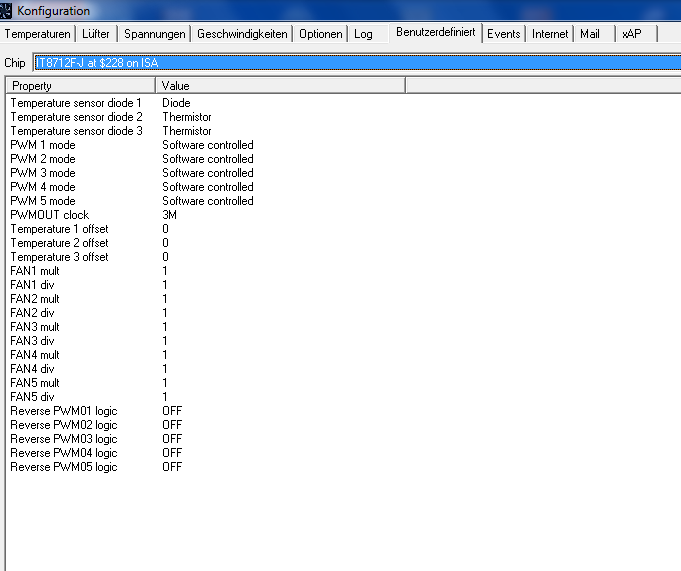Open the Temperaturen tab
This screenshot has height=571, width=681.
(x=37, y=34)
